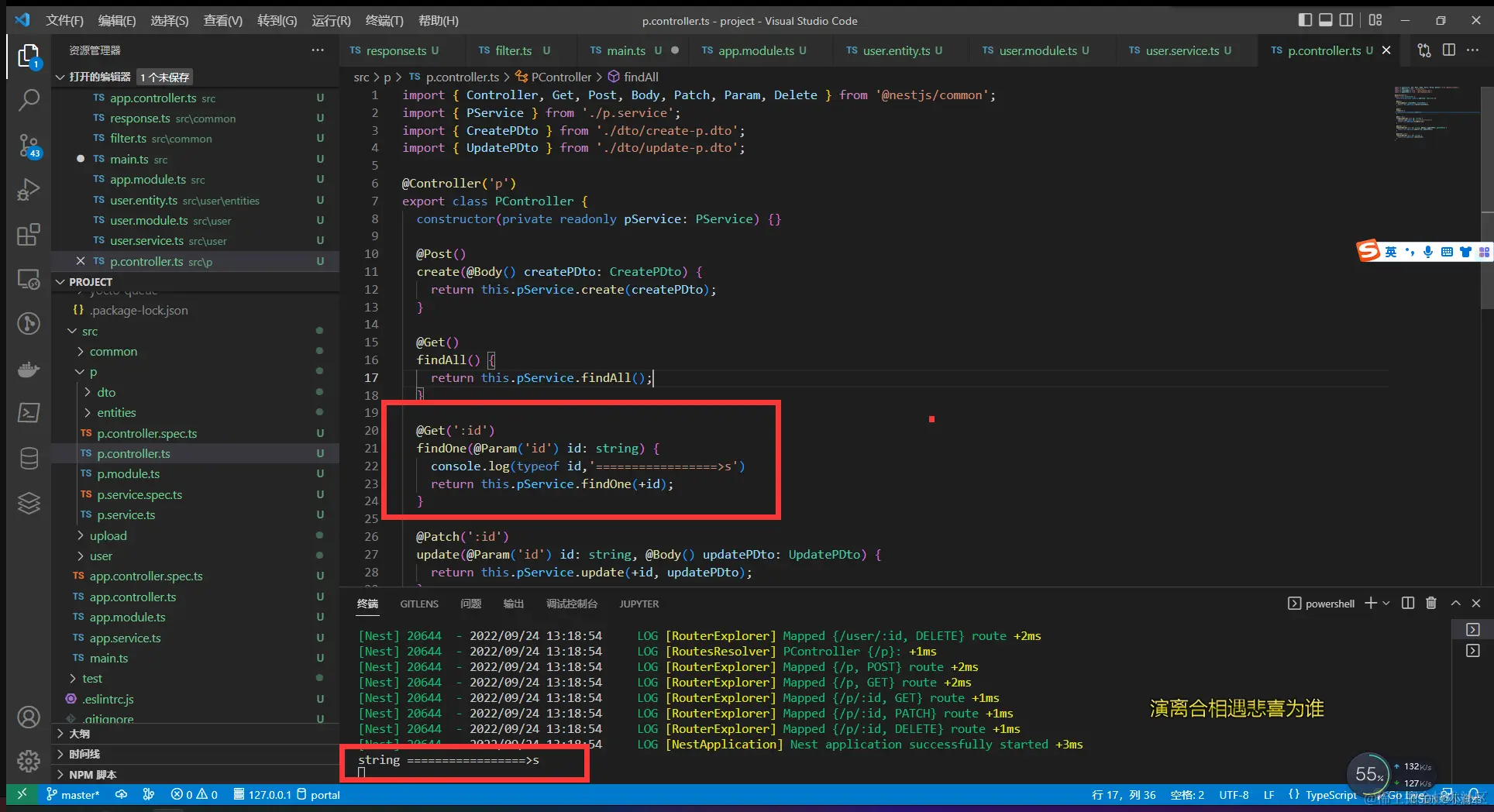Switch to the 调试控制台 panel tab
Image resolution: width=1494 pixels, height=812 pixels.
572,604
